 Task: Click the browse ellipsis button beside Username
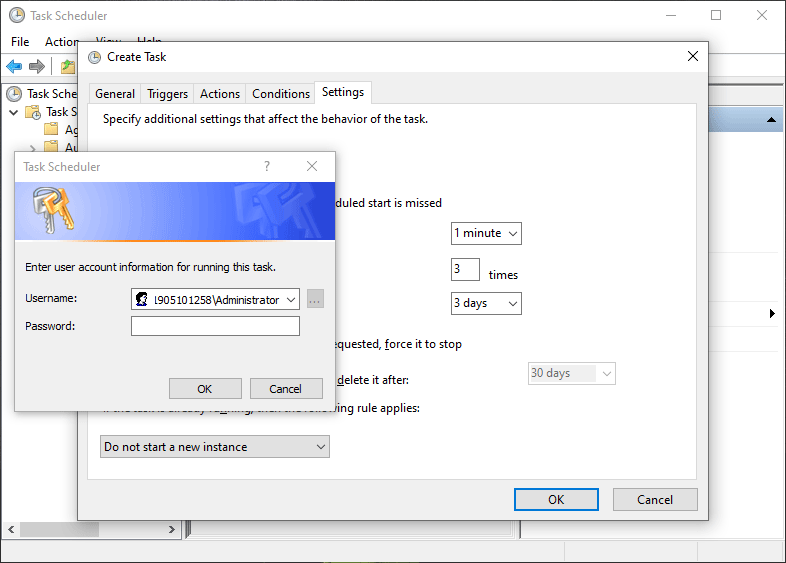click(x=315, y=299)
